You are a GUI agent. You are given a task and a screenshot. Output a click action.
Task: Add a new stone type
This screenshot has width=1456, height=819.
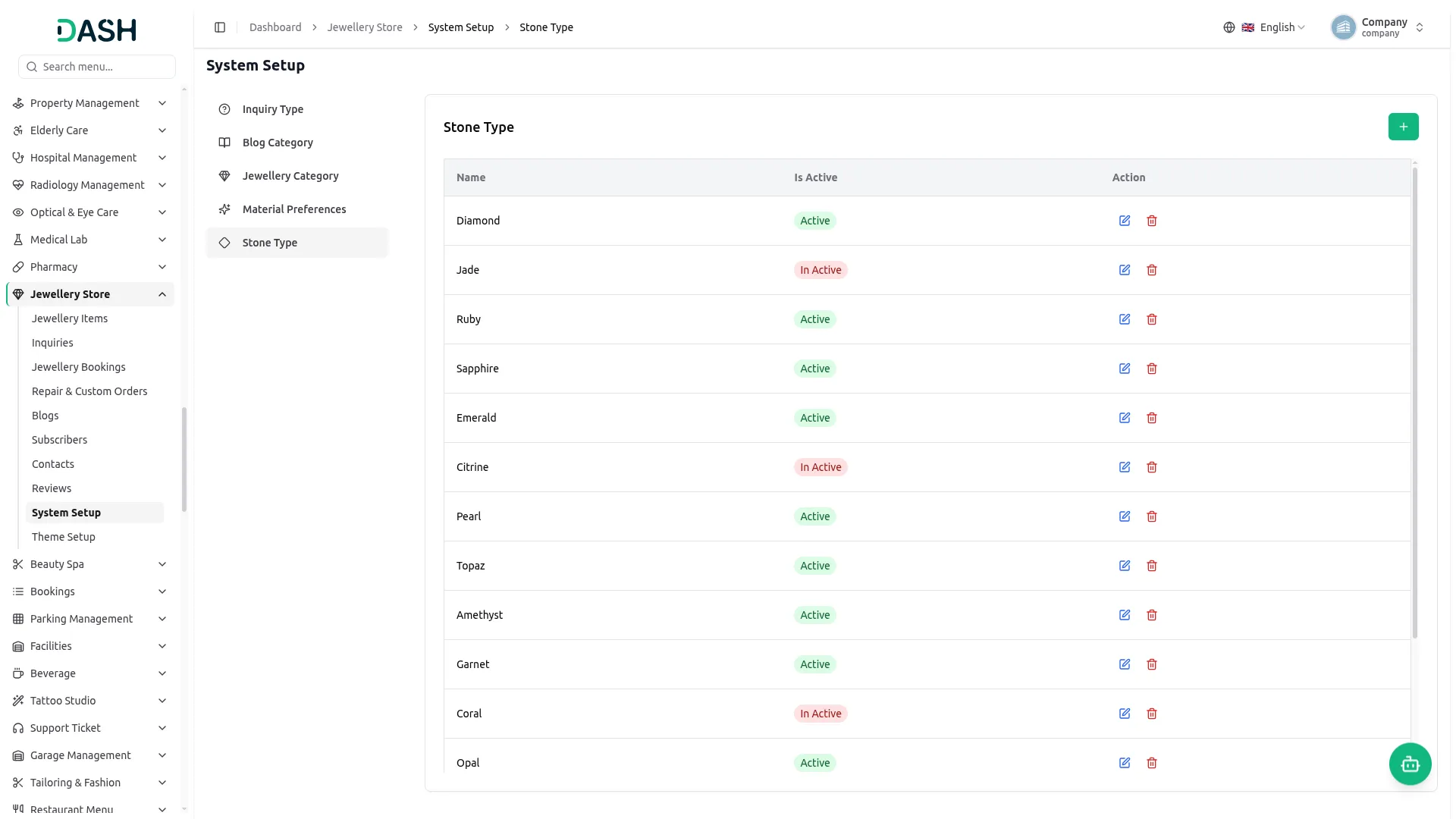(1403, 127)
